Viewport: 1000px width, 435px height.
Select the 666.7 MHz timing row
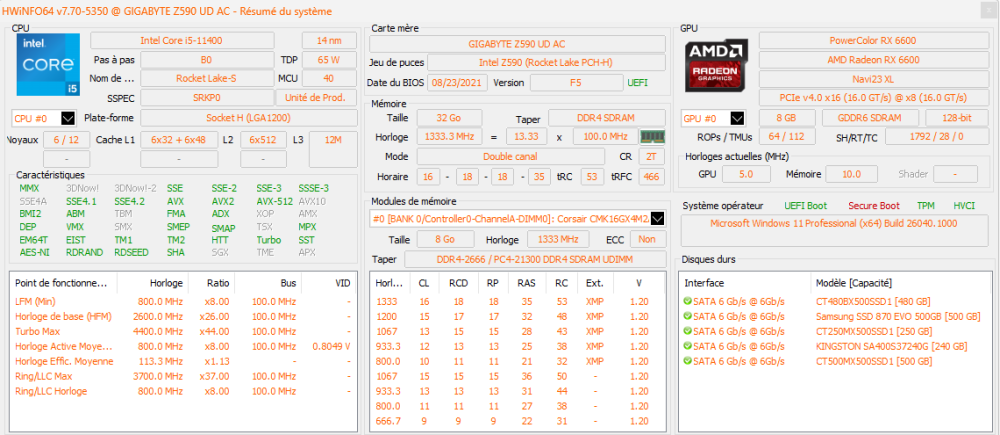pos(519,421)
